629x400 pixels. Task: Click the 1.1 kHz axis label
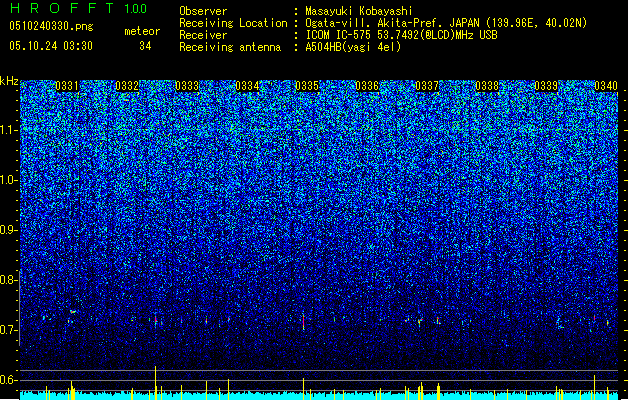(8, 130)
